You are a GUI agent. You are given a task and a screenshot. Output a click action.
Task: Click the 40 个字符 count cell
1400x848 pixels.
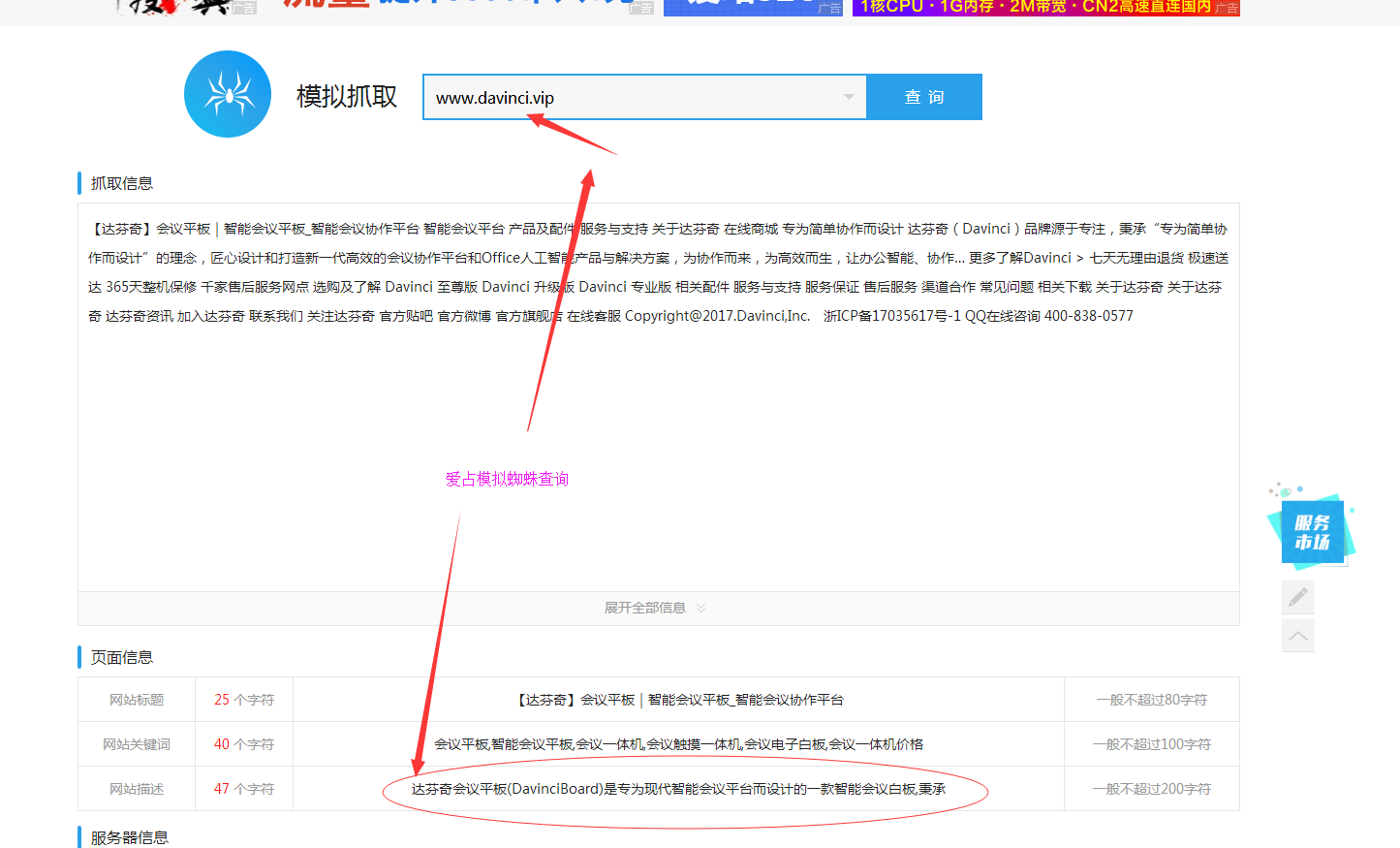(x=244, y=744)
